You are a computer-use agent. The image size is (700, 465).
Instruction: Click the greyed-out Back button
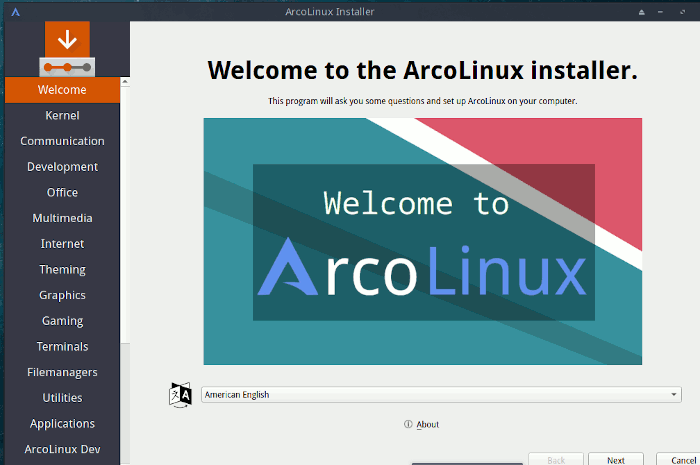pyautogui.click(x=556, y=460)
